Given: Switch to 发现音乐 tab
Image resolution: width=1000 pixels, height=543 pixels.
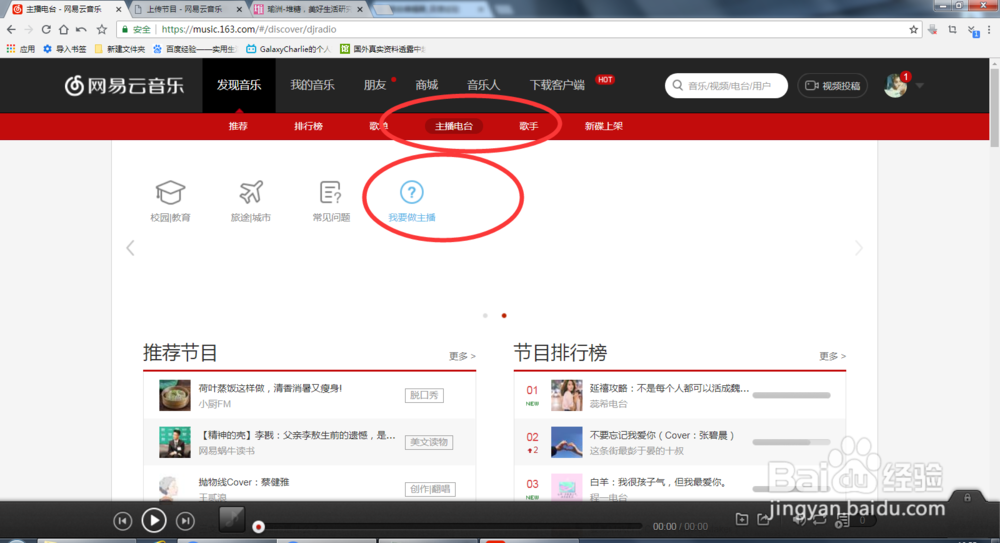Looking at the screenshot, I should (239, 85).
